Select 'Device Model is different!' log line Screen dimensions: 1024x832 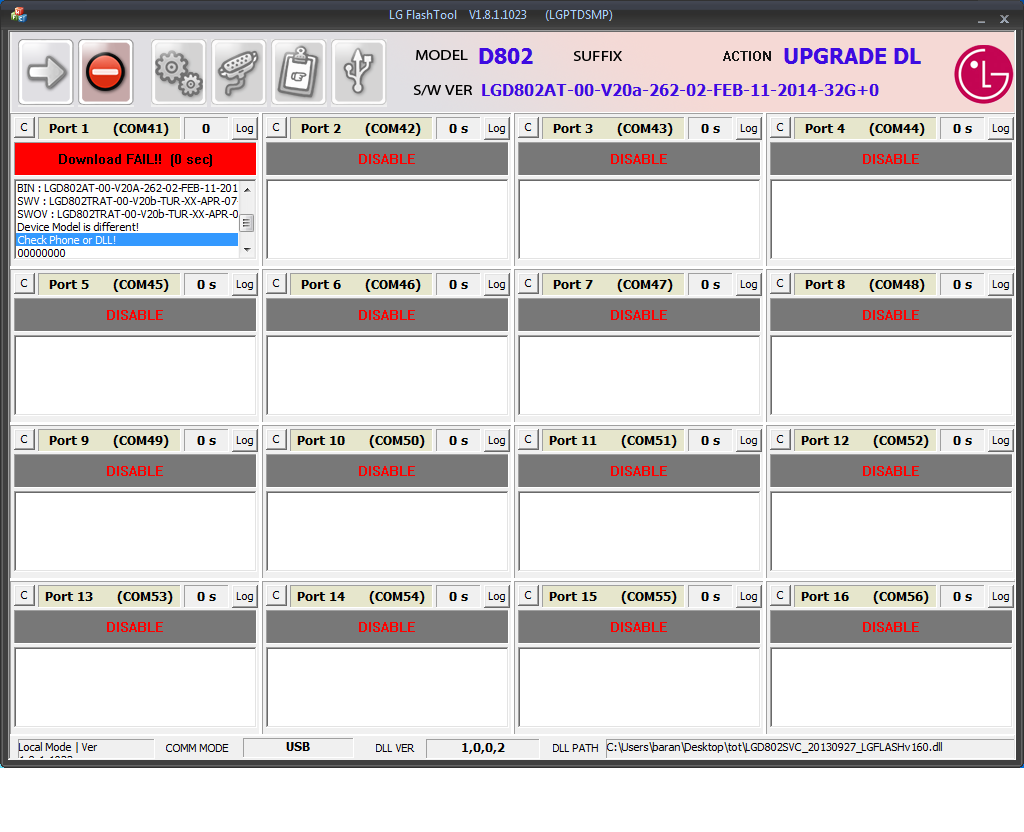pos(127,227)
